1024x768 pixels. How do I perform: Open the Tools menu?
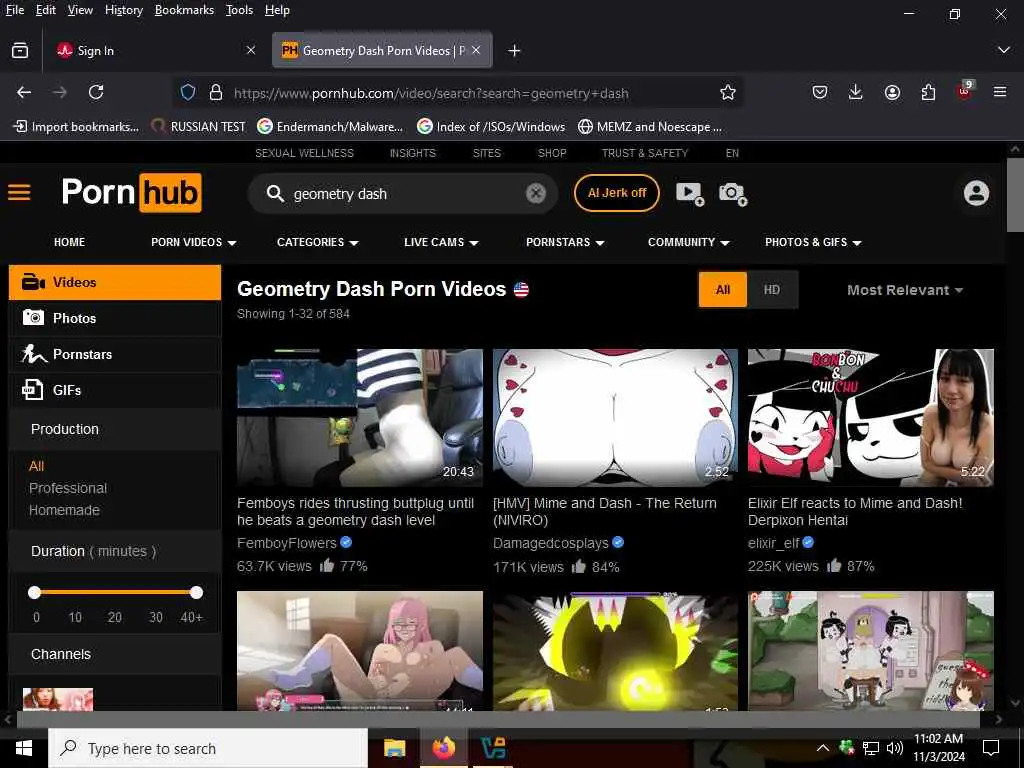click(x=239, y=10)
